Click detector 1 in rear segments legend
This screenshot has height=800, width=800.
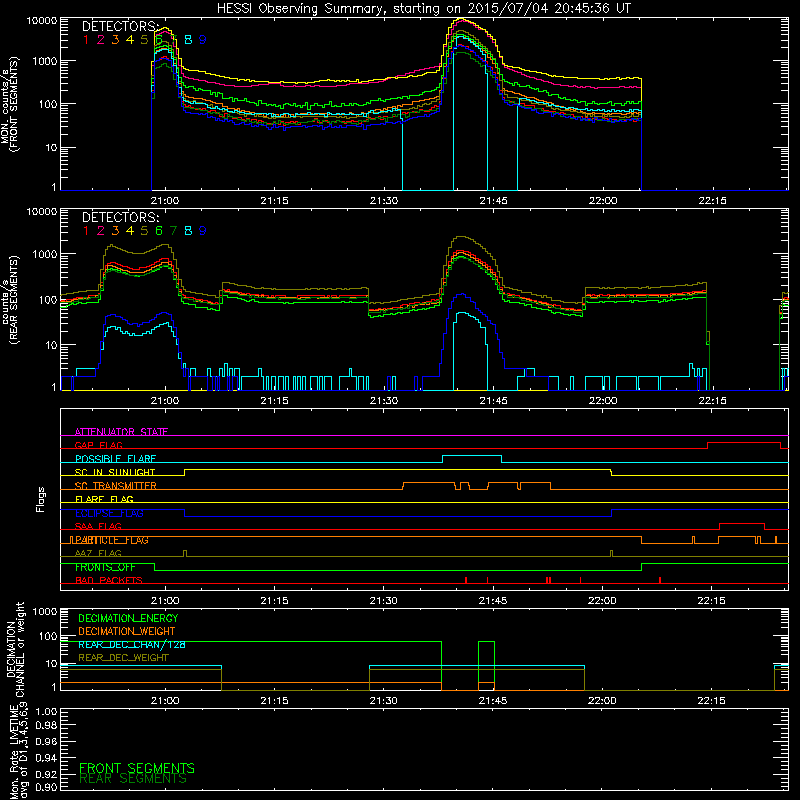point(86,231)
